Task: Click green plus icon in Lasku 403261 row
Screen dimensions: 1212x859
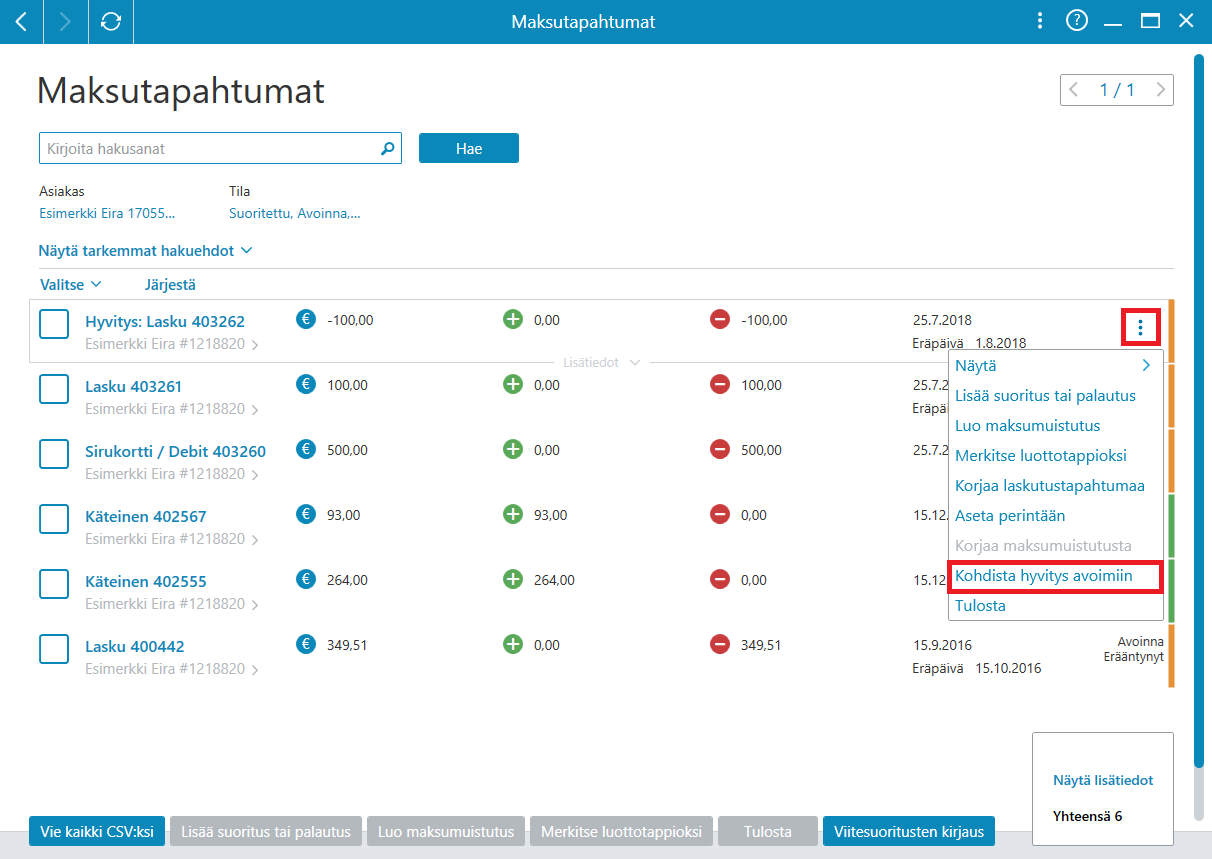Action: click(x=513, y=385)
